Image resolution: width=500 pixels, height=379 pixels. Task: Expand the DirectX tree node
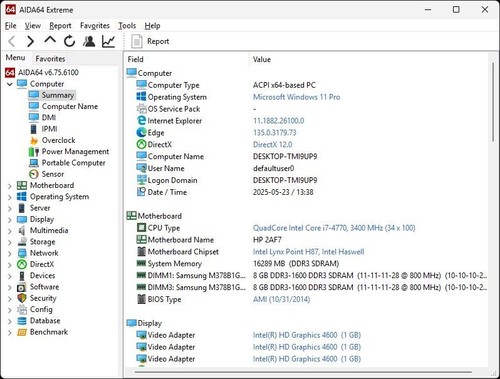(10, 265)
